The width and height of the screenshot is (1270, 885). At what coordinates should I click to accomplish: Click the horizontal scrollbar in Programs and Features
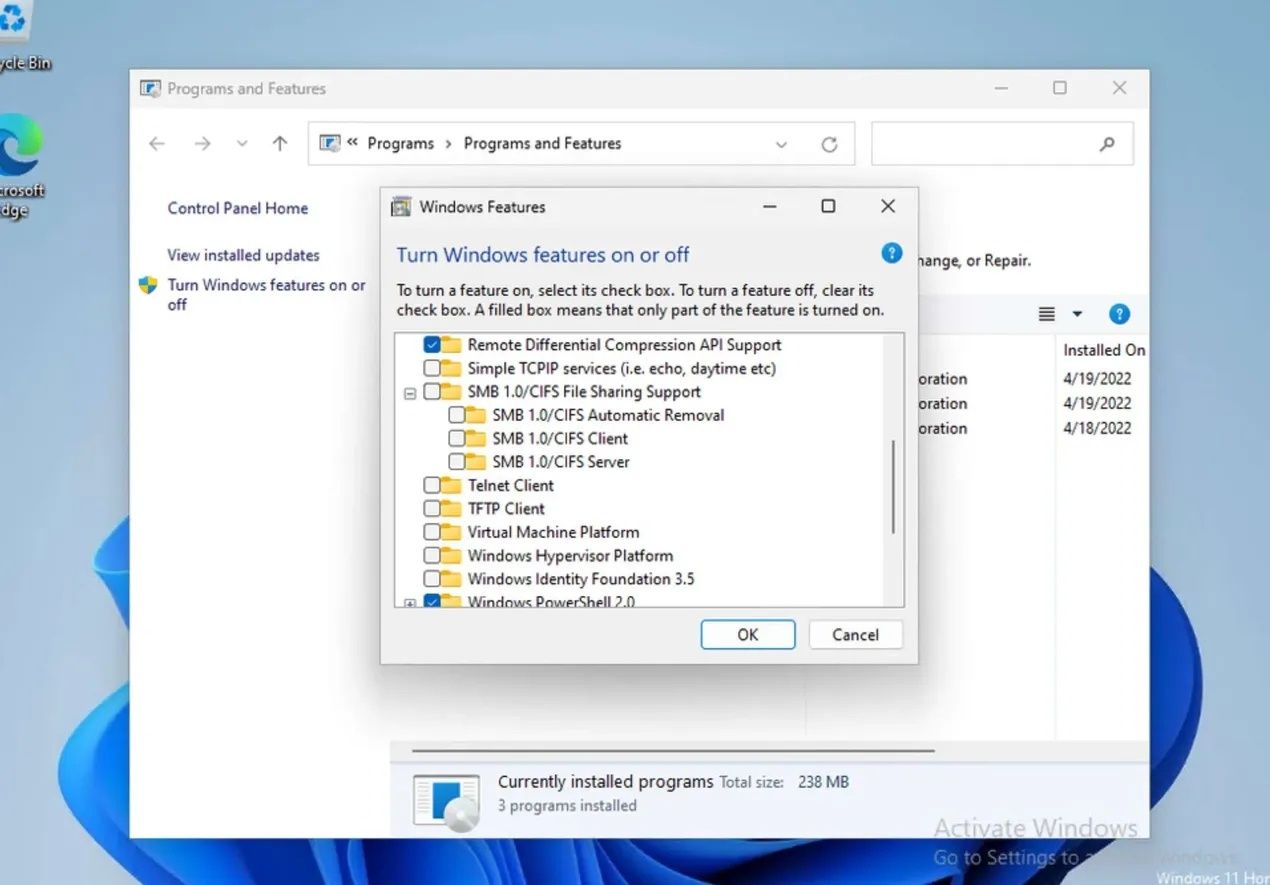click(672, 750)
